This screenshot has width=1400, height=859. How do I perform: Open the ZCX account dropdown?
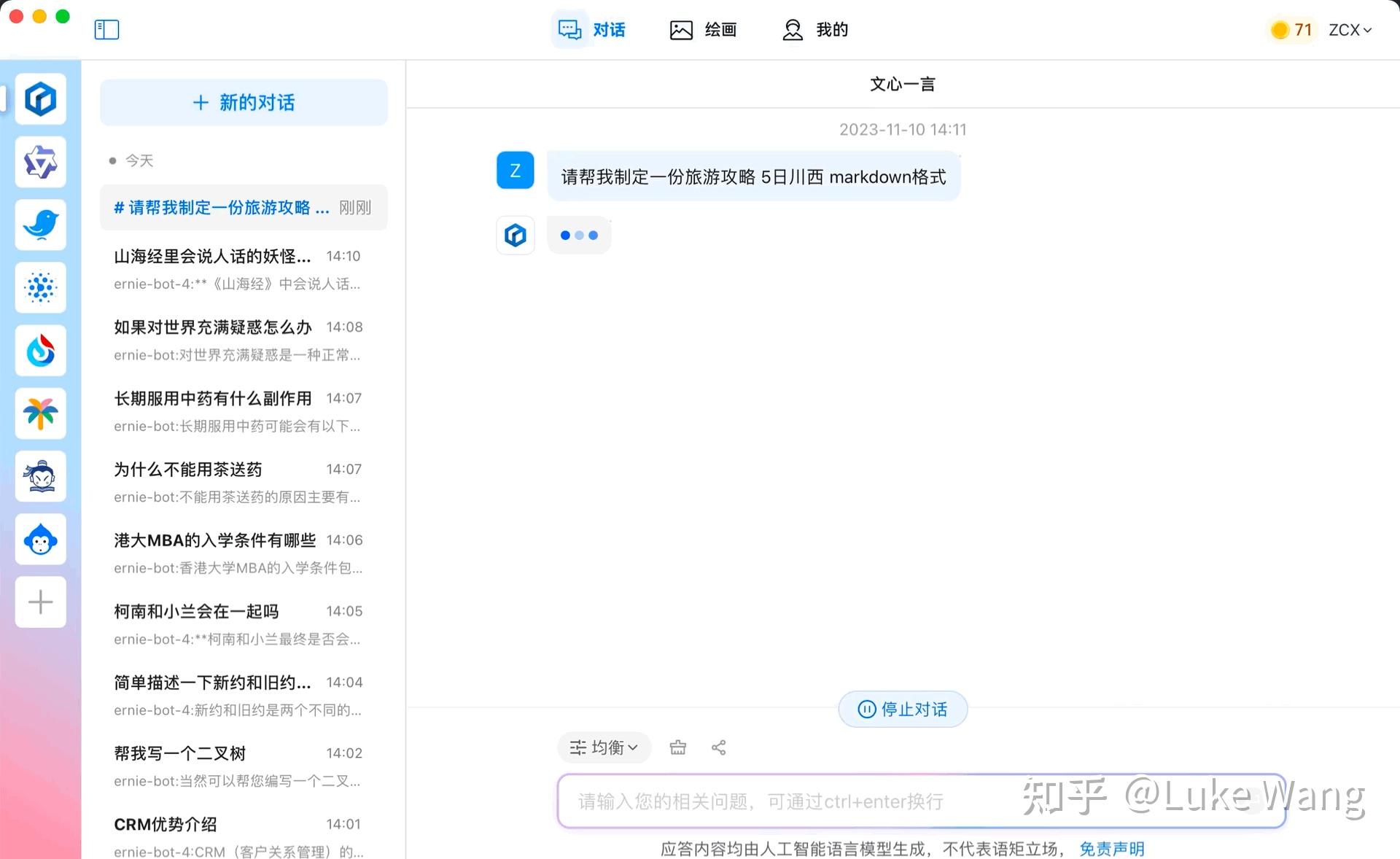(x=1350, y=30)
